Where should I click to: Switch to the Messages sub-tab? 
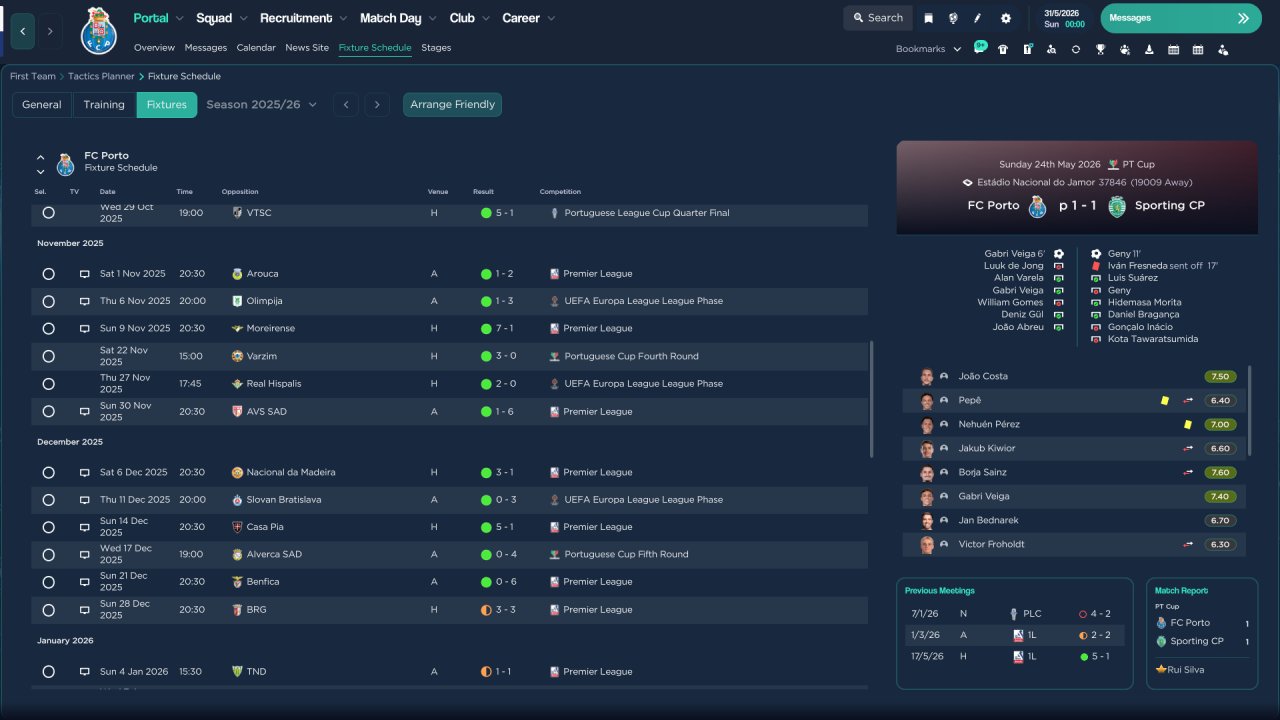click(x=206, y=48)
